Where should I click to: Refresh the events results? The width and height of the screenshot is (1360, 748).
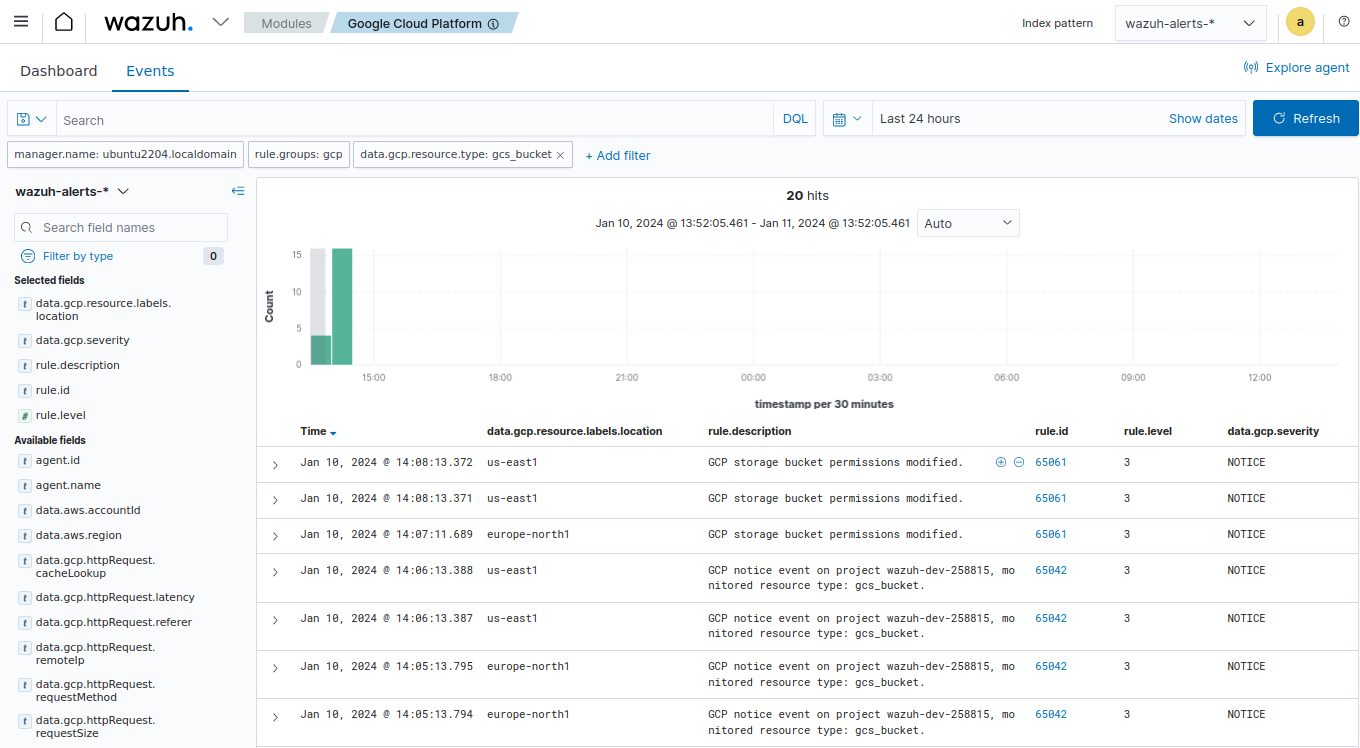[1306, 118]
